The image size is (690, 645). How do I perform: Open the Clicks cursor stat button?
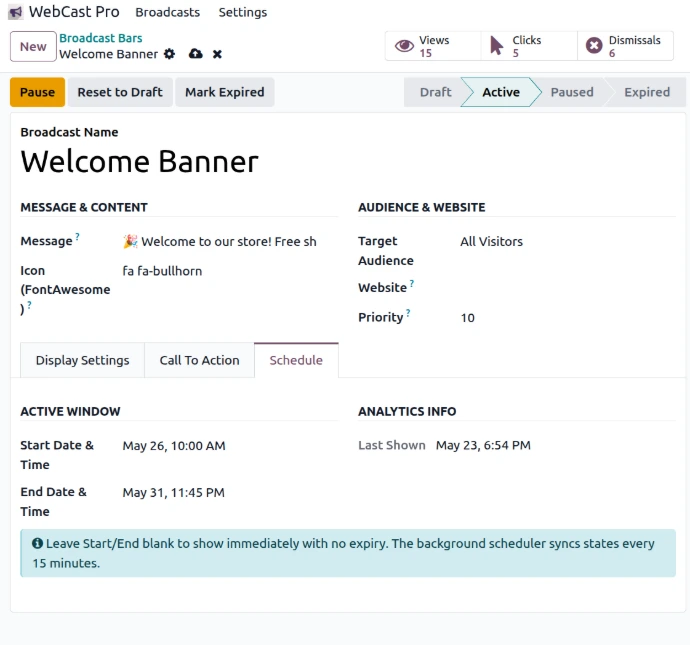[x=529, y=46]
